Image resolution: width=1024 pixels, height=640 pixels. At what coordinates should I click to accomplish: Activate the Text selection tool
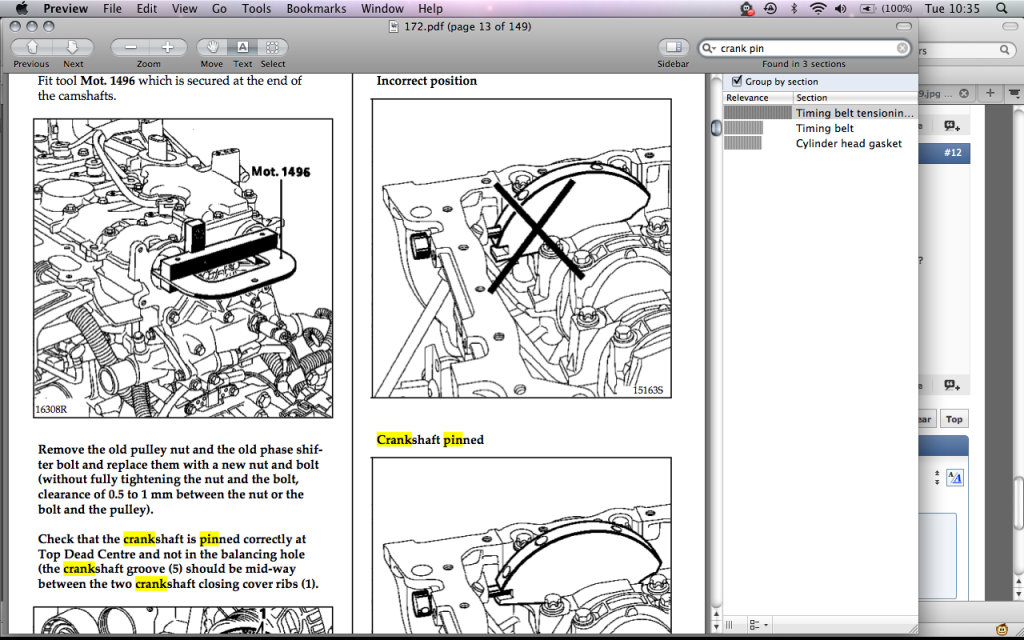(x=242, y=47)
